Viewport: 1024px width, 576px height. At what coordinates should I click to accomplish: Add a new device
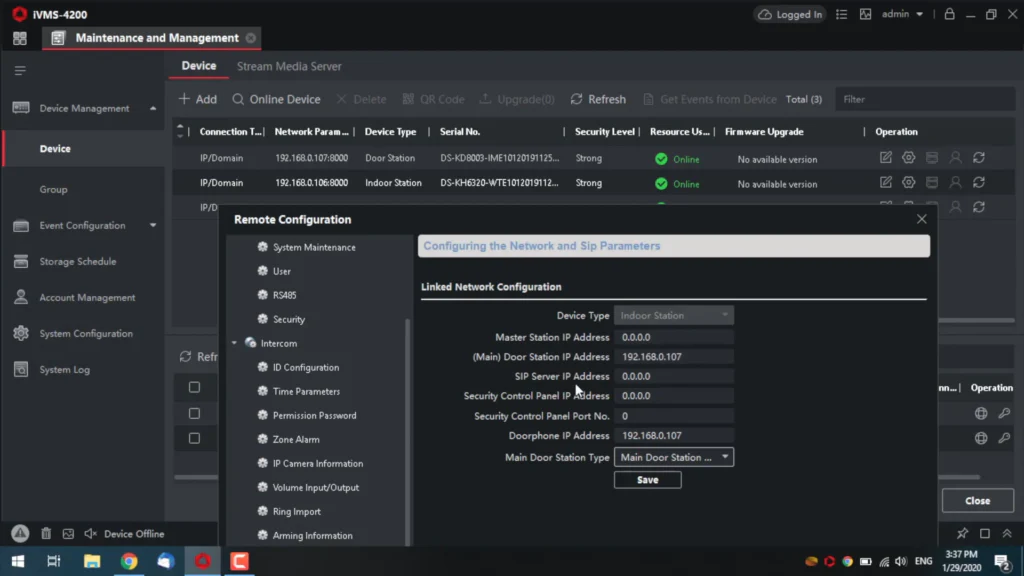(198, 99)
